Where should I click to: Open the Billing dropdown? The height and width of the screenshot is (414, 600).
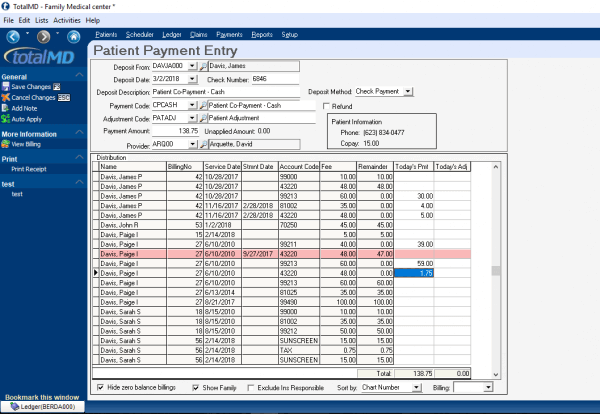[488, 388]
